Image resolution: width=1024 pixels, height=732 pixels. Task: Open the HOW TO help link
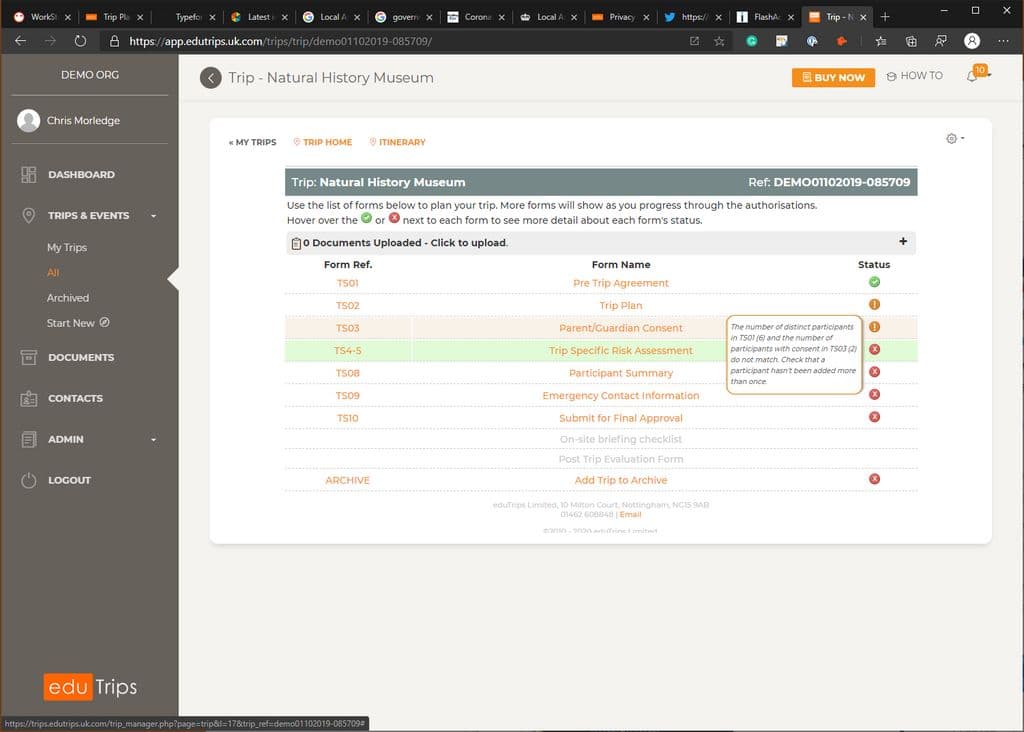[x=914, y=76]
